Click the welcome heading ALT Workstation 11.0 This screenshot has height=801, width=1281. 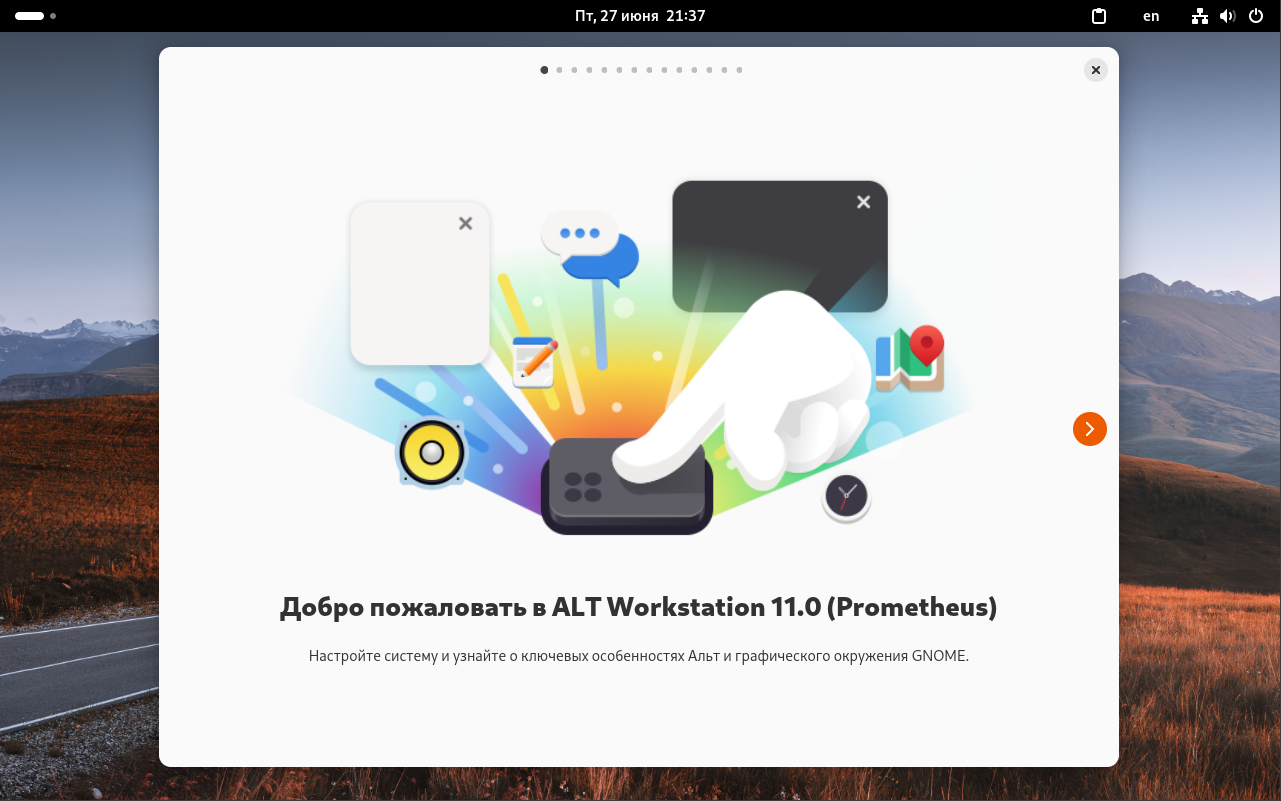638,607
